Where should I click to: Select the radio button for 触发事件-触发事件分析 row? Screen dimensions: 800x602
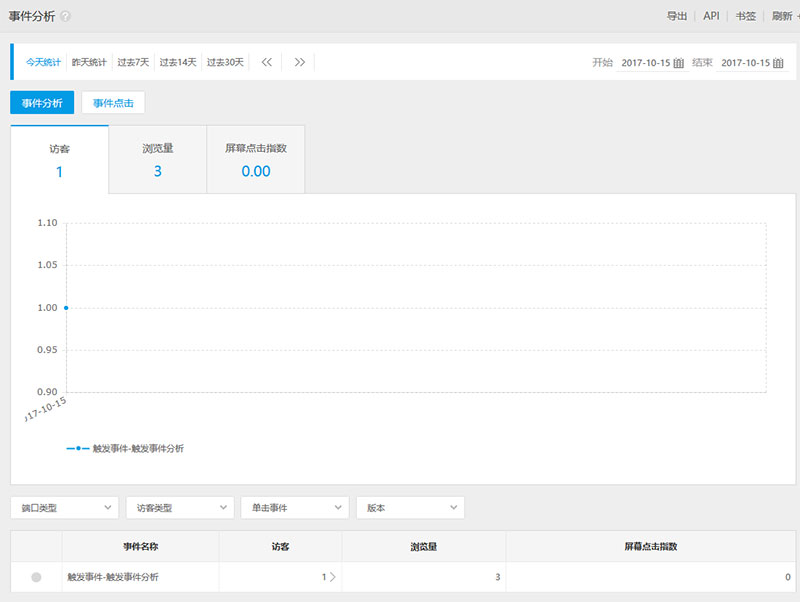(x=36, y=577)
